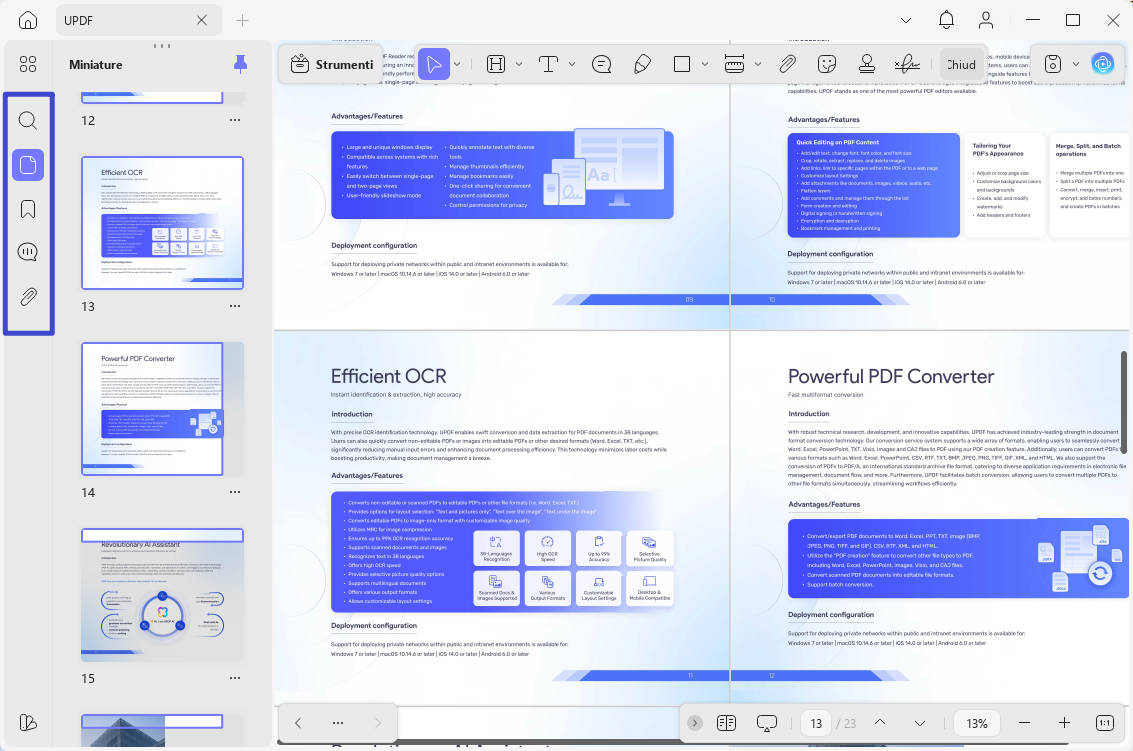Click the Chiudi close toolbar button
The height and width of the screenshot is (751, 1133).
962,64
